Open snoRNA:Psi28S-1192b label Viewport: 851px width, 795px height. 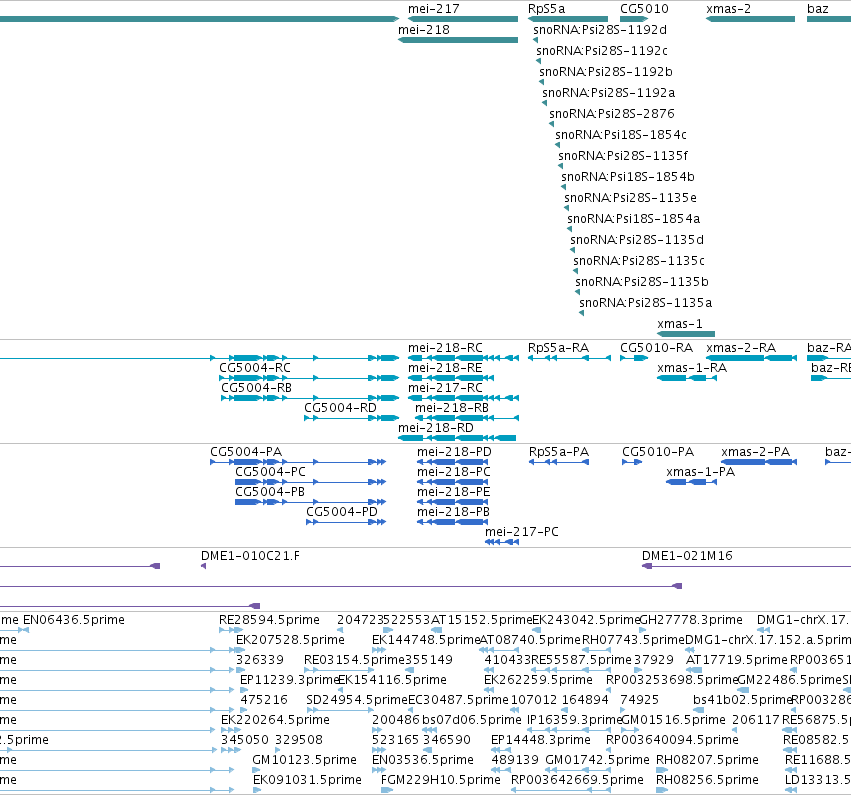click(606, 72)
